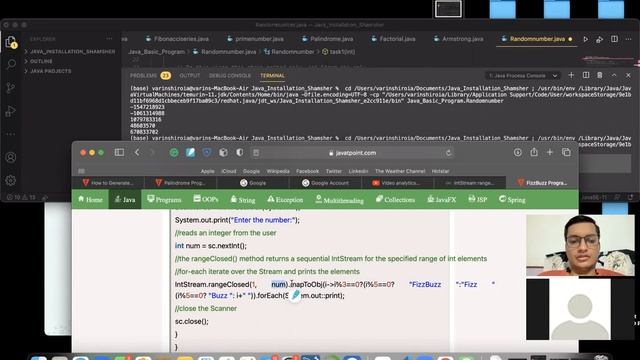Click Safari address bar javatpoint.com
640x360 pixels.
tap(352, 153)
